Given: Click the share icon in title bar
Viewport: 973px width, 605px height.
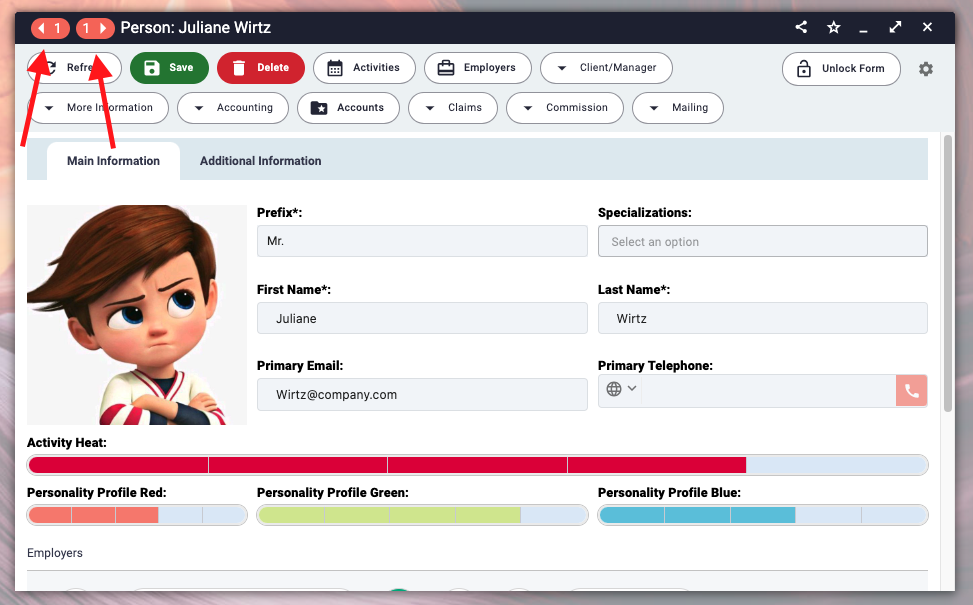Looking at the screenshot, I should coord(801,27).
